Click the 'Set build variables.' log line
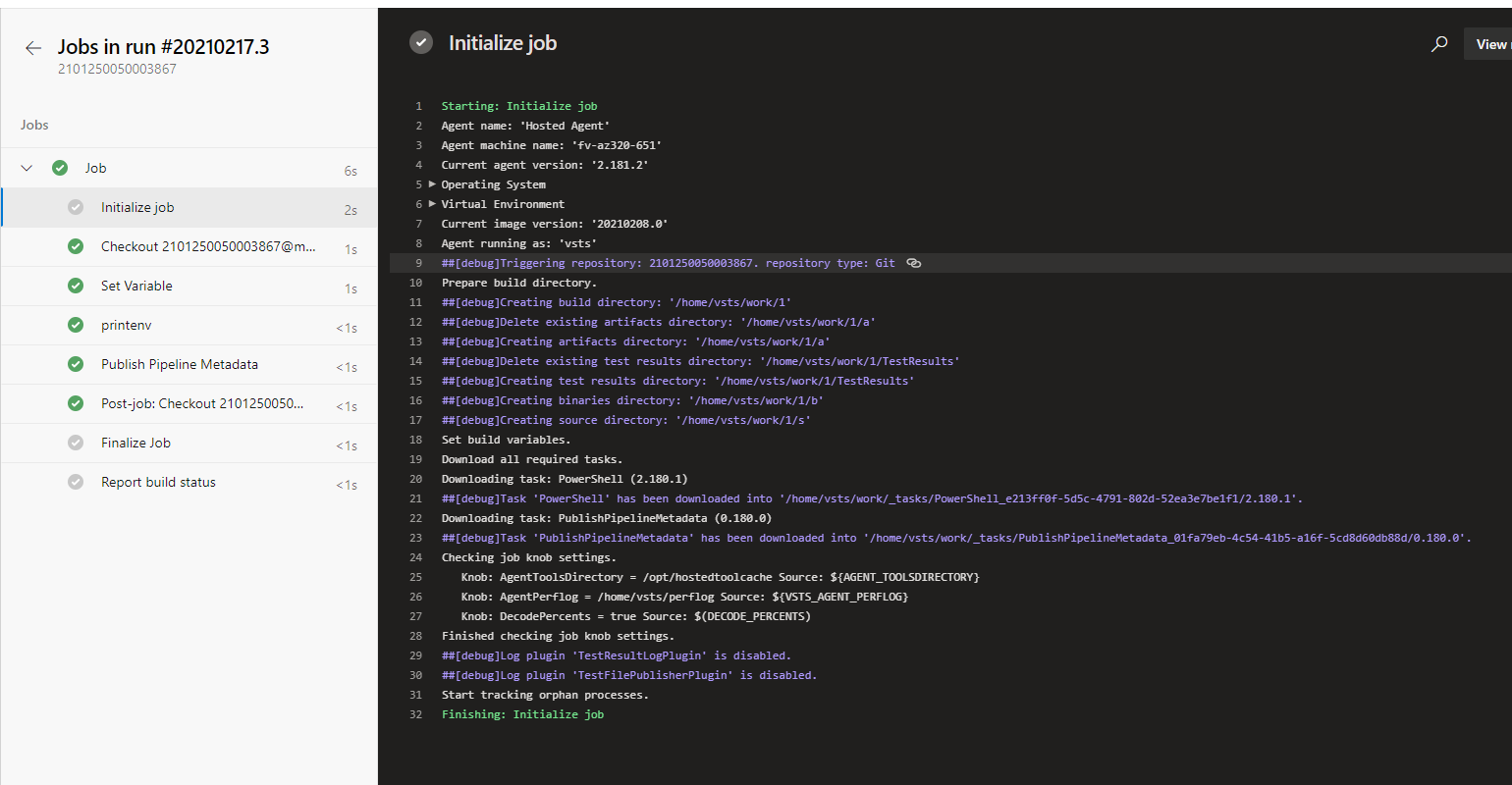The height and width of the screenshot is (785, 1512). click(x=506, y=440)
